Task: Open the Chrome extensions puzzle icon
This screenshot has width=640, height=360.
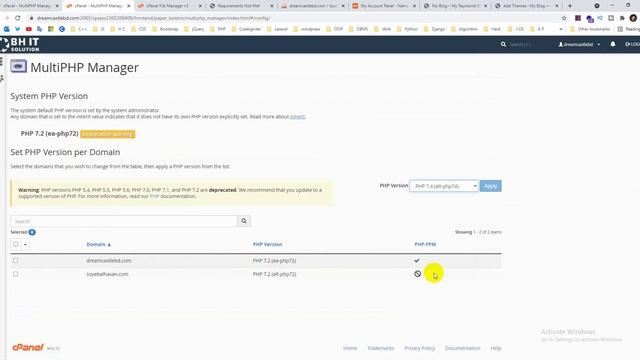Action: 622,18
